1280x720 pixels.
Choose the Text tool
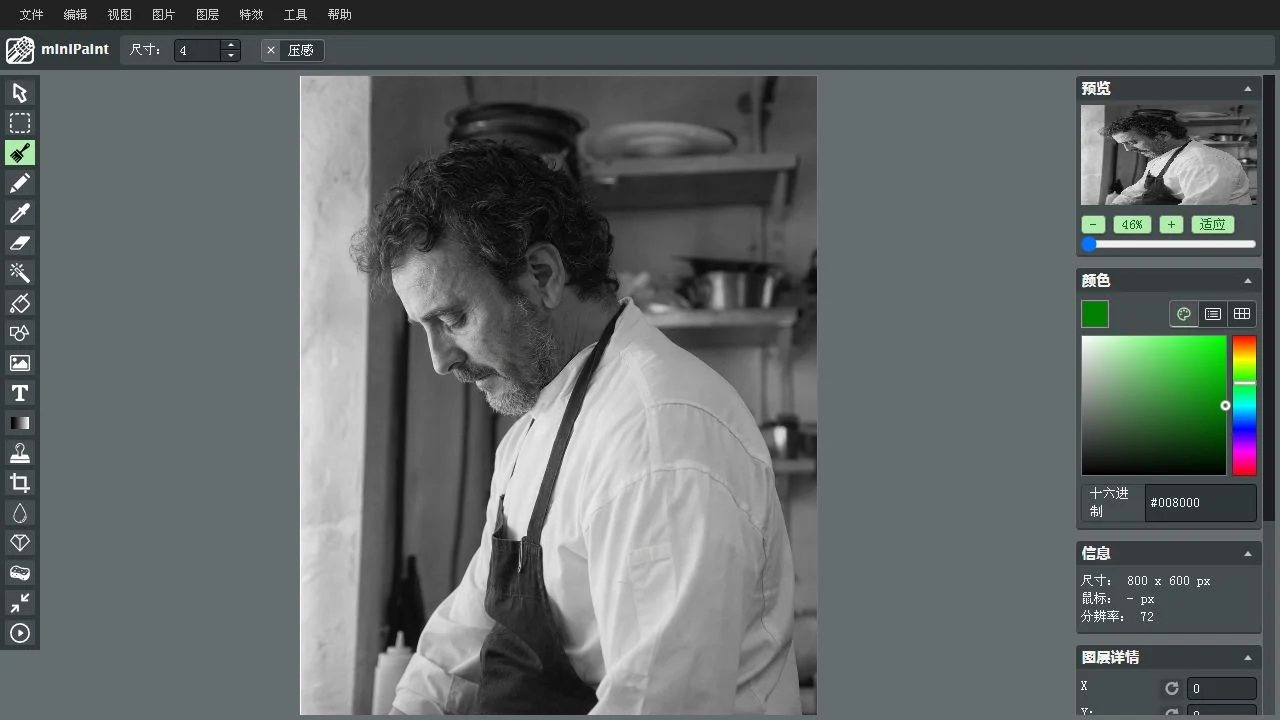20,393
